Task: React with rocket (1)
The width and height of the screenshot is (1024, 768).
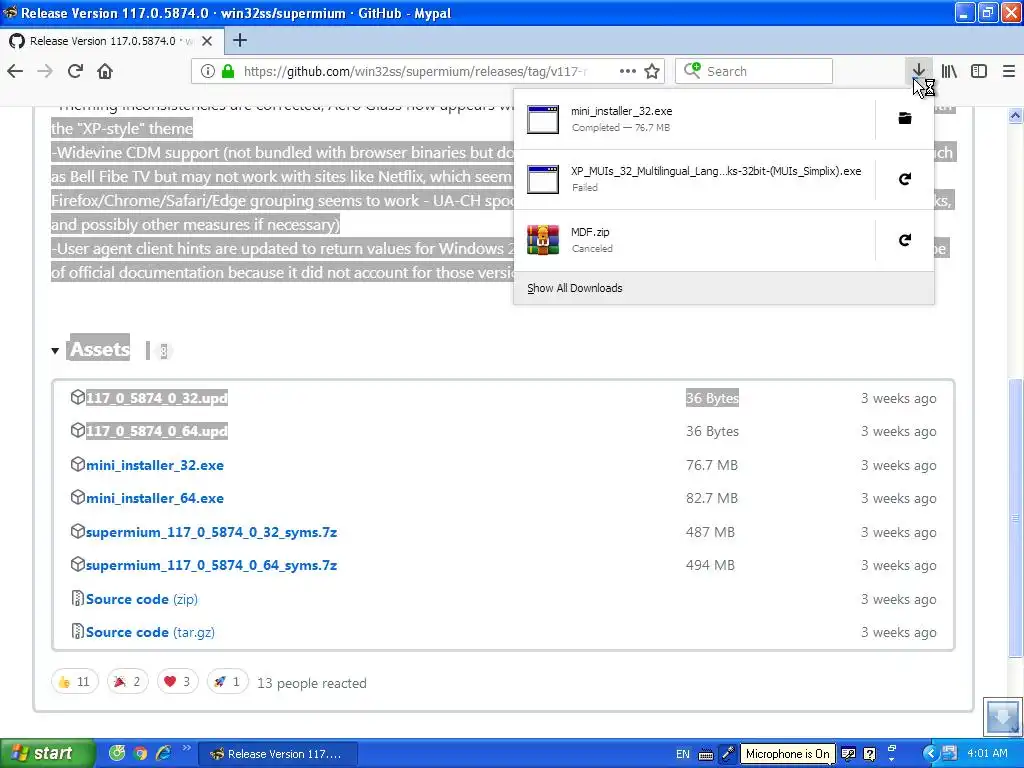Action: click(x=227, y=682)
